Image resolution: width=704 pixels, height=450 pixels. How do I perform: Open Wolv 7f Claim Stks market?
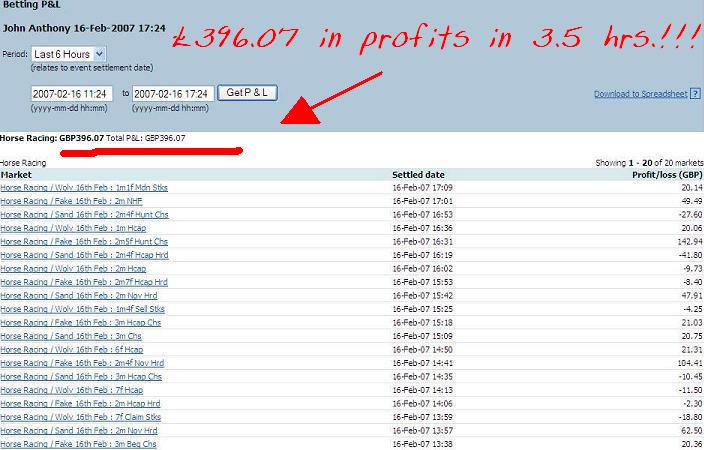pyautogui.click(x=81, y=417)
